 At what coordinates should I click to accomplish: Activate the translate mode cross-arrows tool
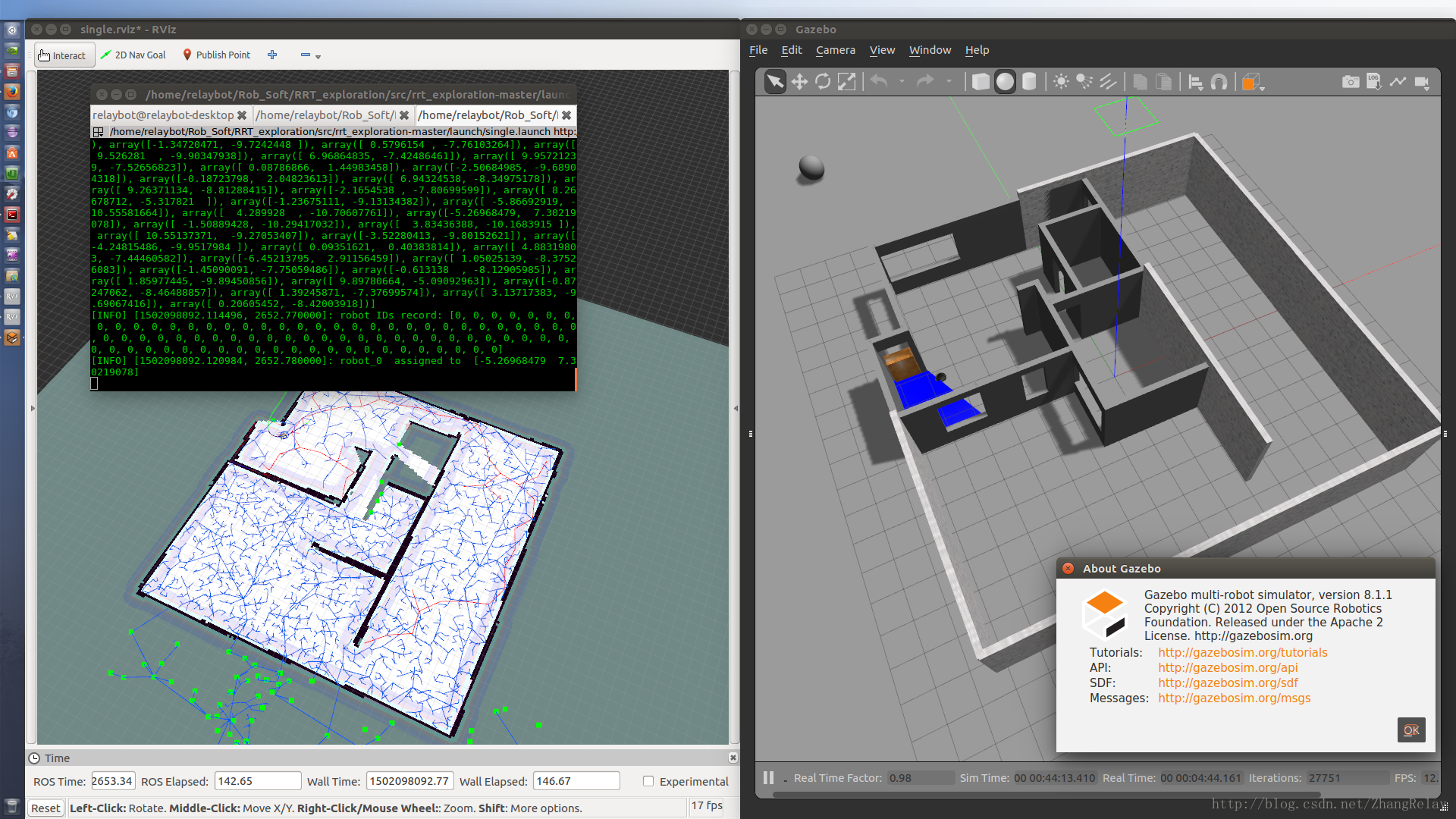click(799, 82)
